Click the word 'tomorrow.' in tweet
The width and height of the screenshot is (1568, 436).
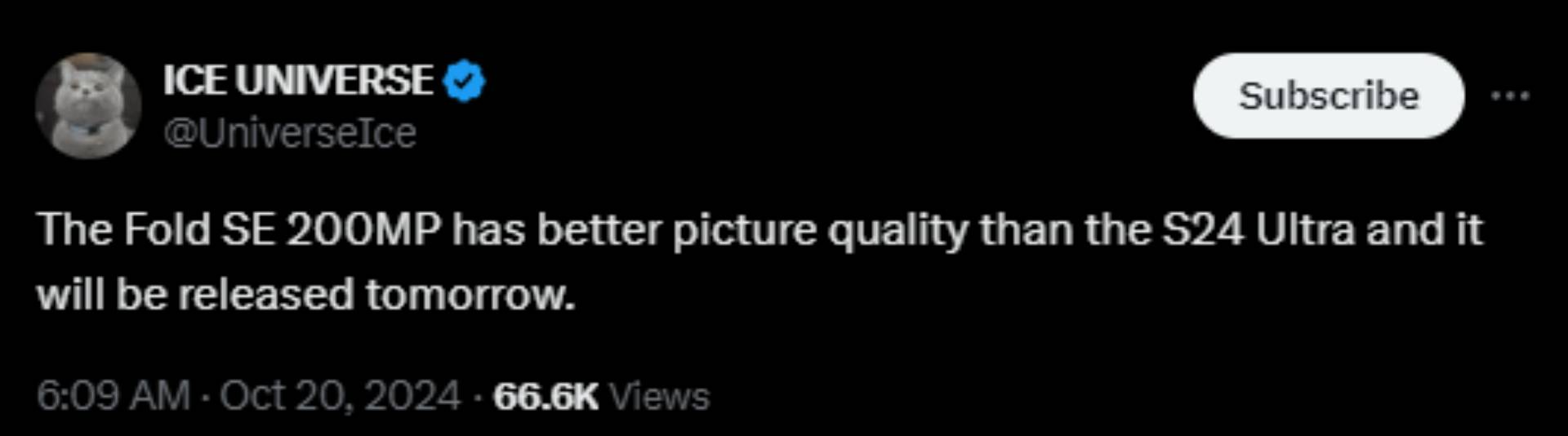(470, 295)
